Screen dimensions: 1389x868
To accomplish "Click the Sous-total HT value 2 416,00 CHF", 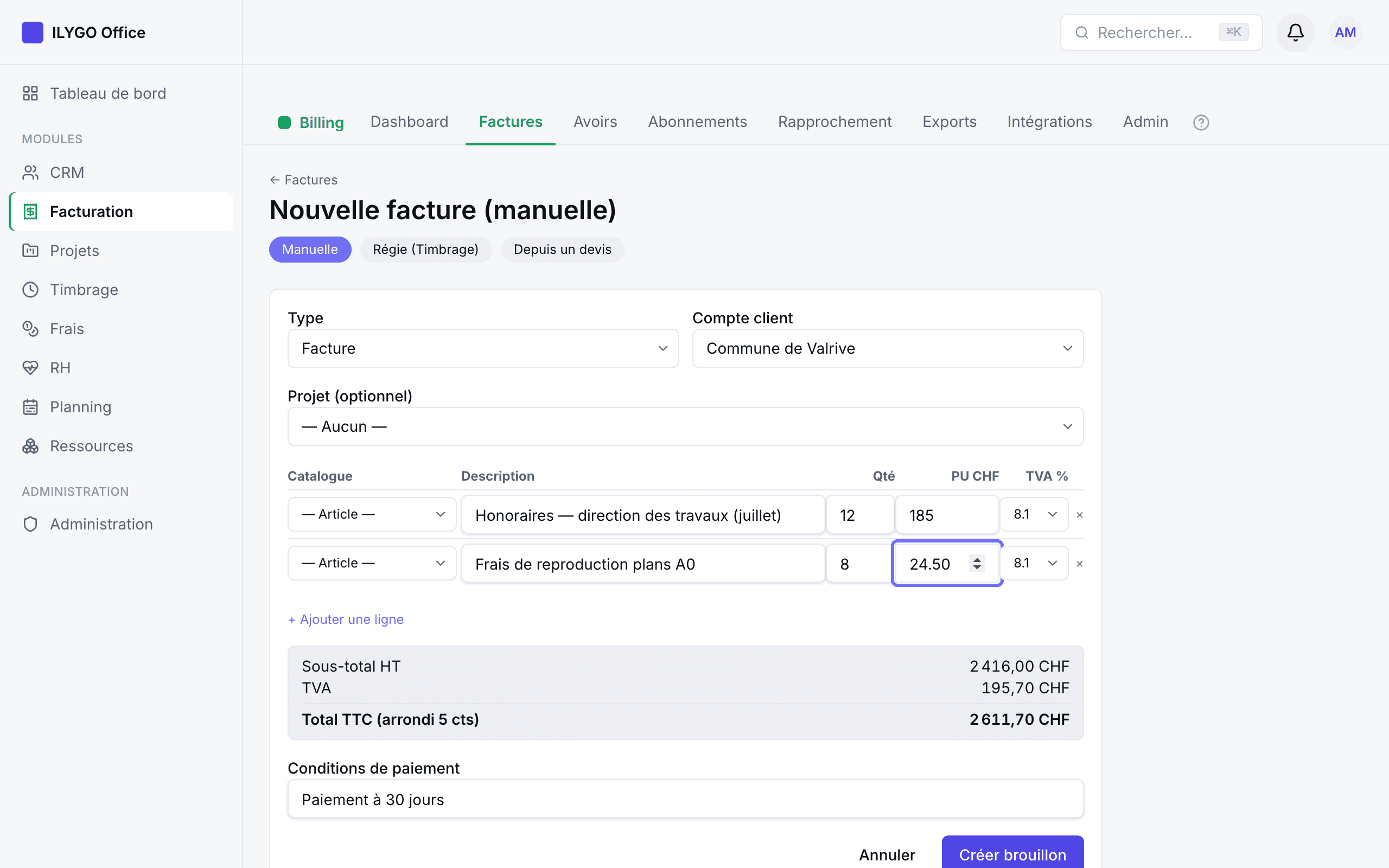I will (x=1020, y=666).
